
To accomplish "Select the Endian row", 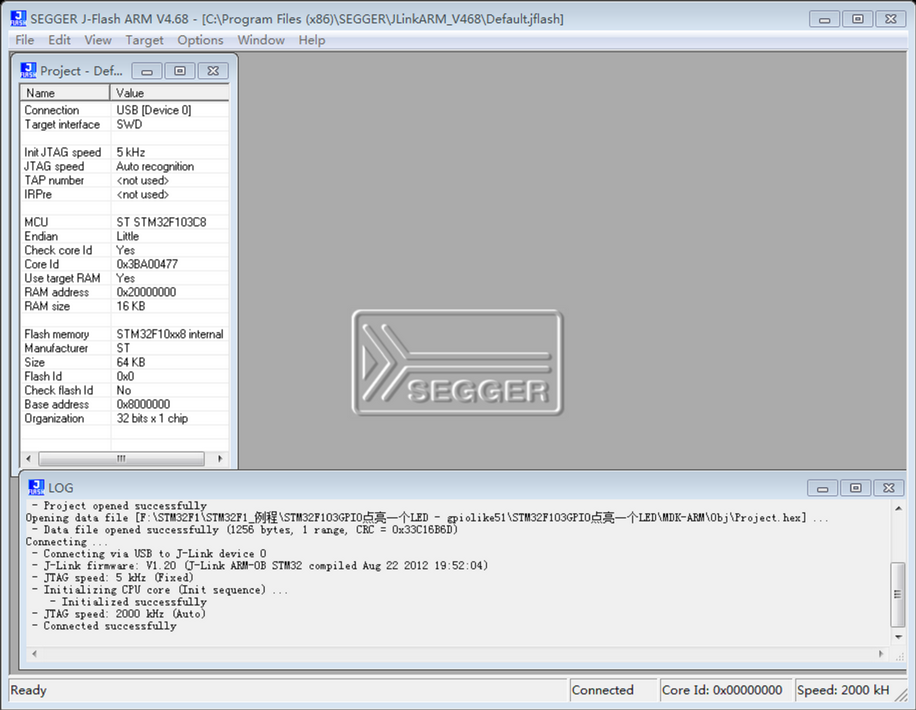I will [x=124, y=236].
